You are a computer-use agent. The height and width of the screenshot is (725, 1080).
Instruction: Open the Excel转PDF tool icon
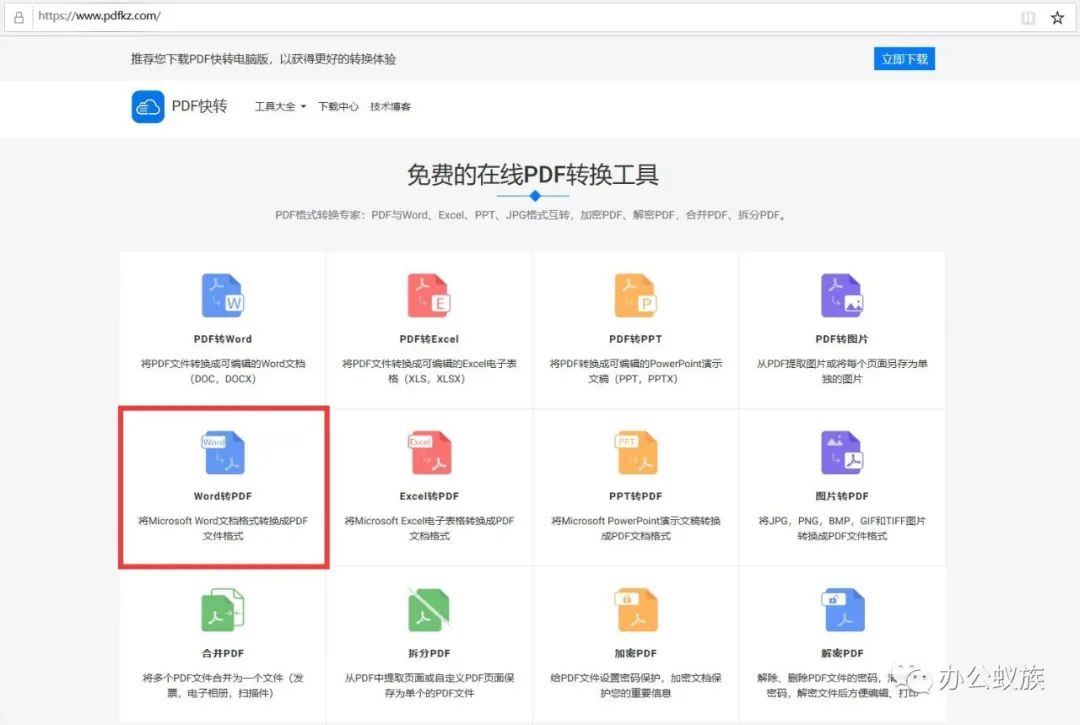[x=429, y=452]
